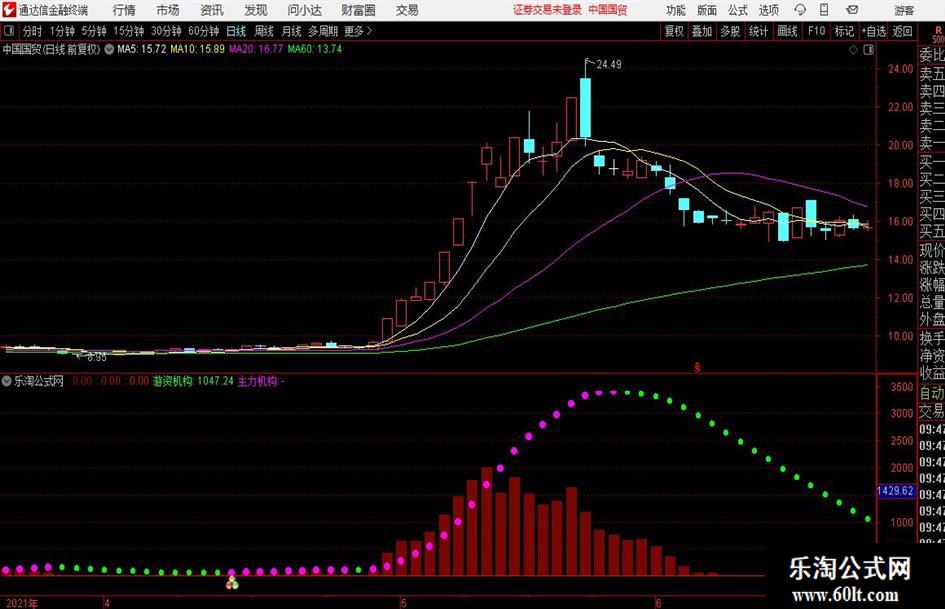Click the 多股 multi-stock button
The width and height of the screenshot is (945, 609).
[x=730, y=31]
